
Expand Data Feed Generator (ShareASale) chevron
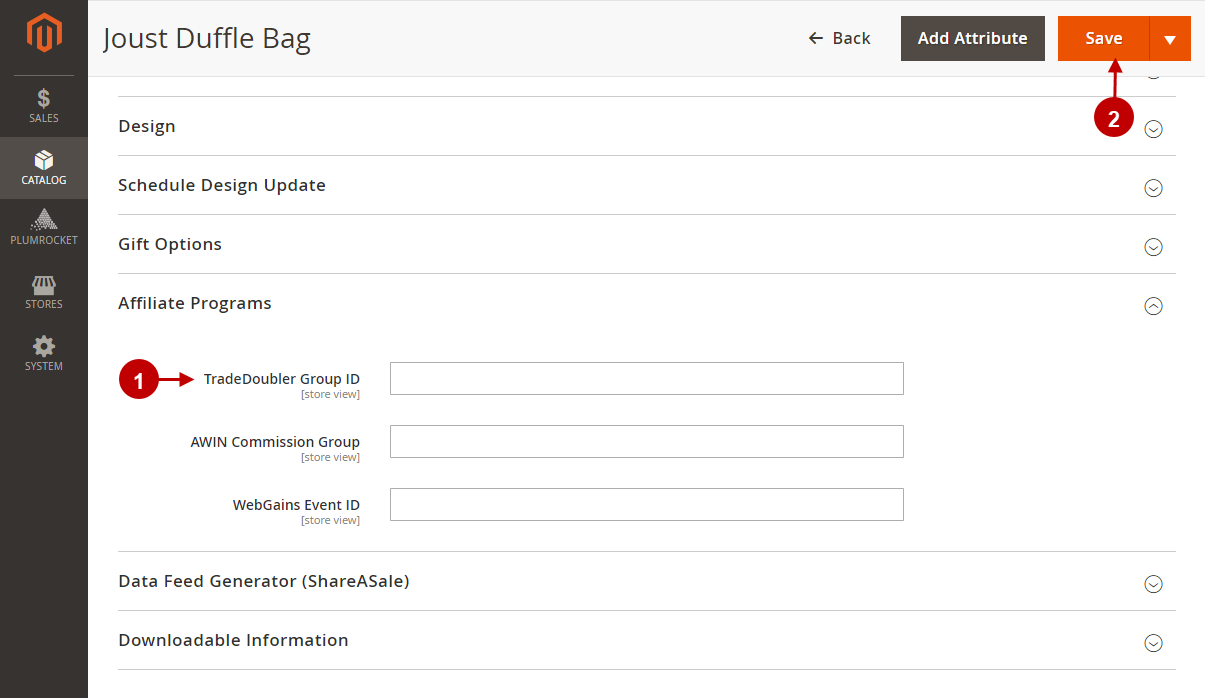pos(1154,584)
